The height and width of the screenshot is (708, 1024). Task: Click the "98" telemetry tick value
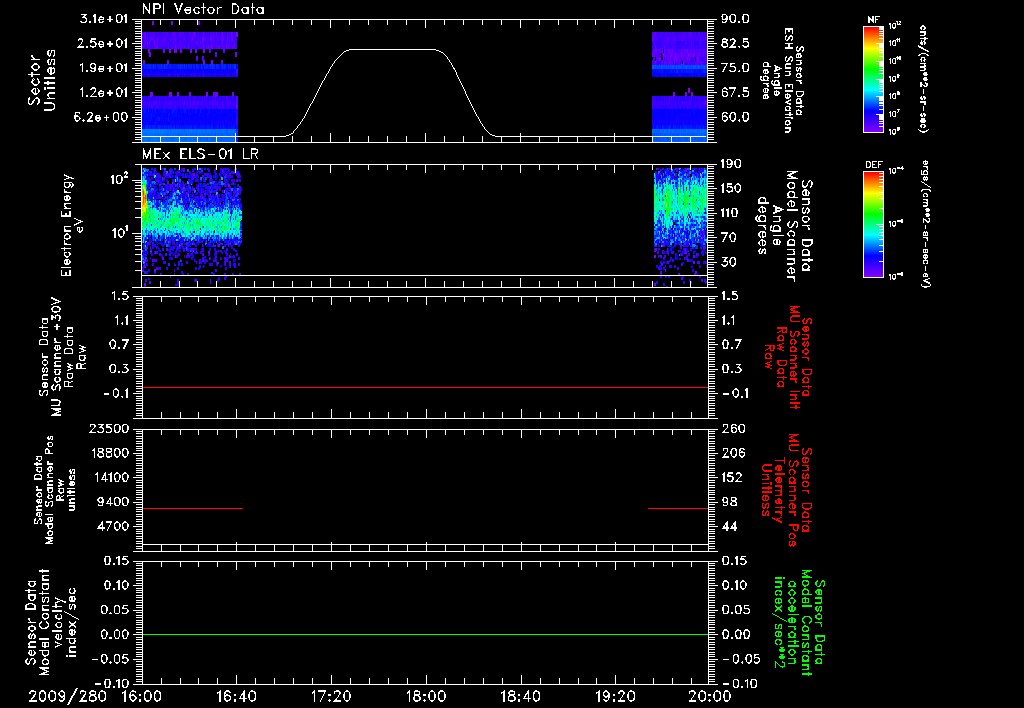click(728, 502)
